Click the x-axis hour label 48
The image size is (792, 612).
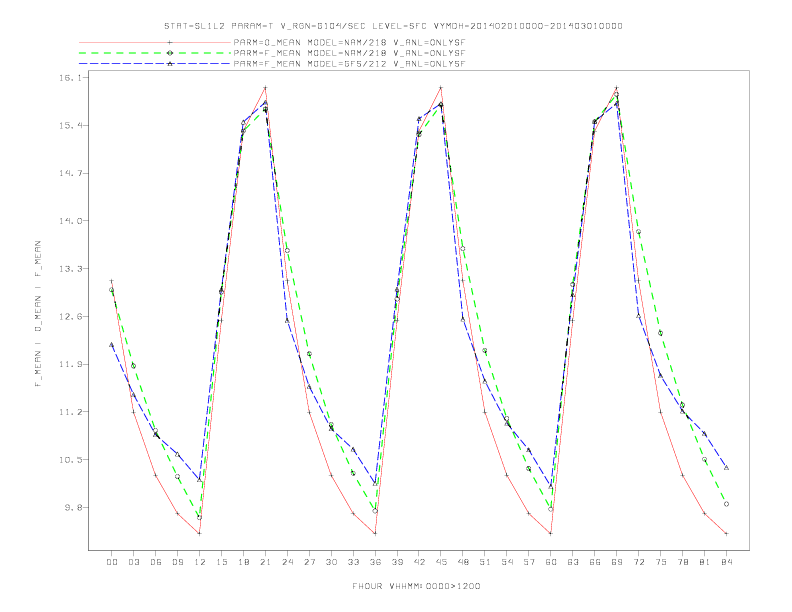pyautogui.click(x=463, y=562)
